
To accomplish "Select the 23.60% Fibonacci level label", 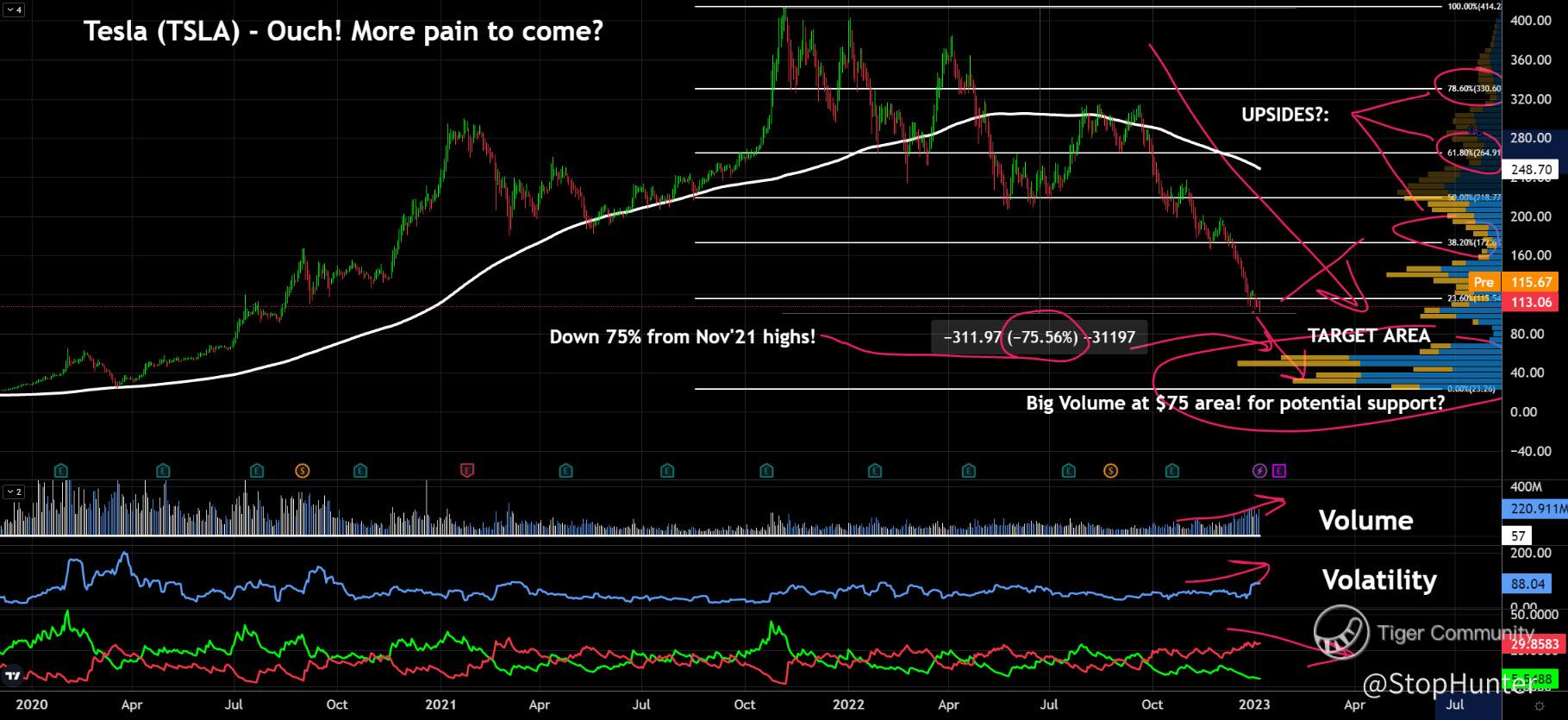I will click(1474, 298).
